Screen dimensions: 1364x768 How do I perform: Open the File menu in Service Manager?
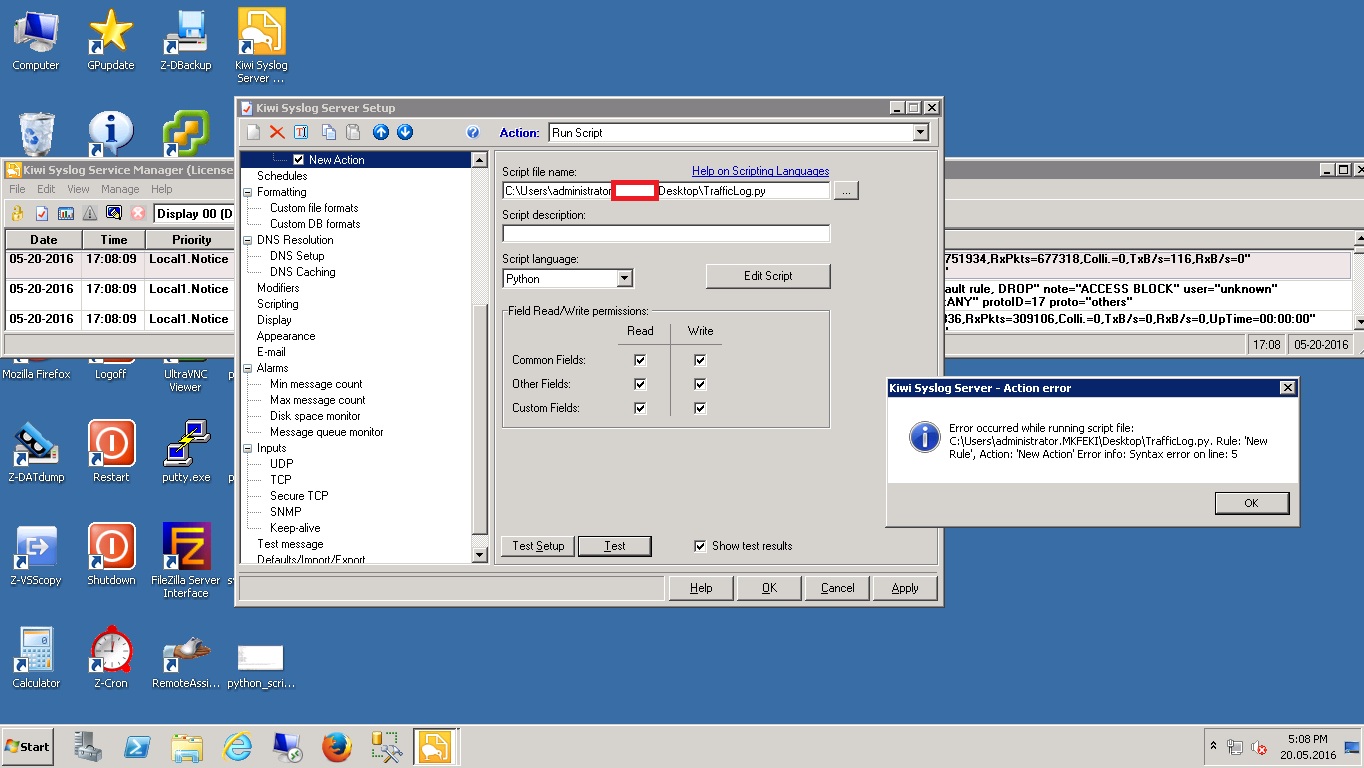pos(18,189)
